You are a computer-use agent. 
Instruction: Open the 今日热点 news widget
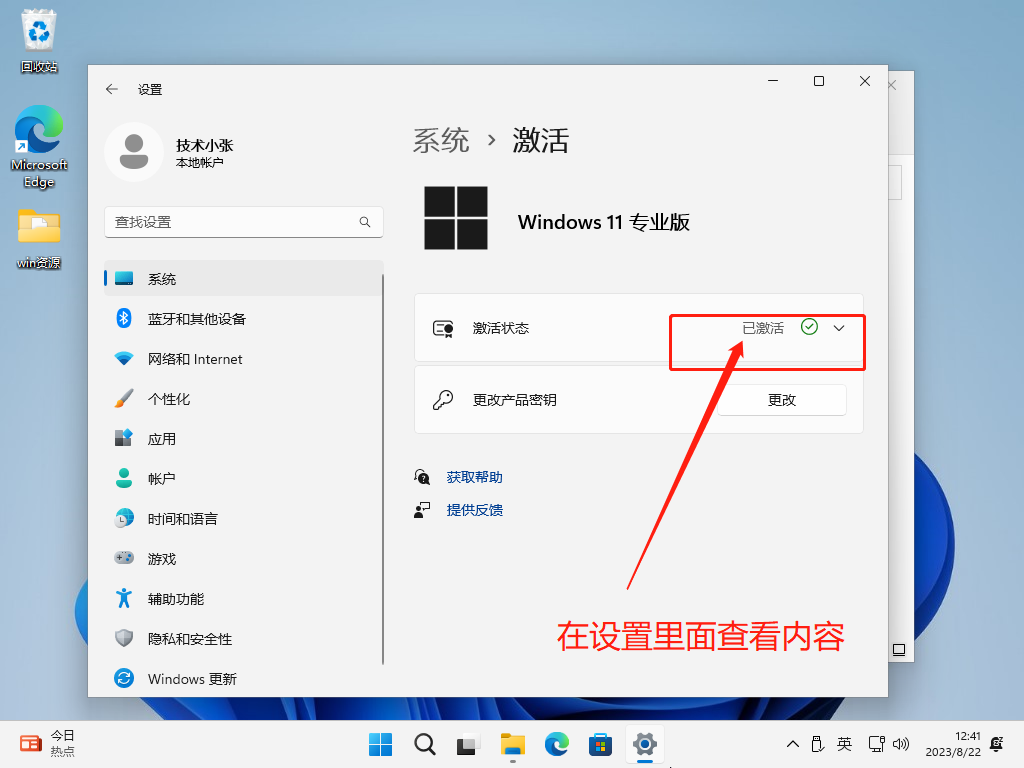click(x=47, y=743)
